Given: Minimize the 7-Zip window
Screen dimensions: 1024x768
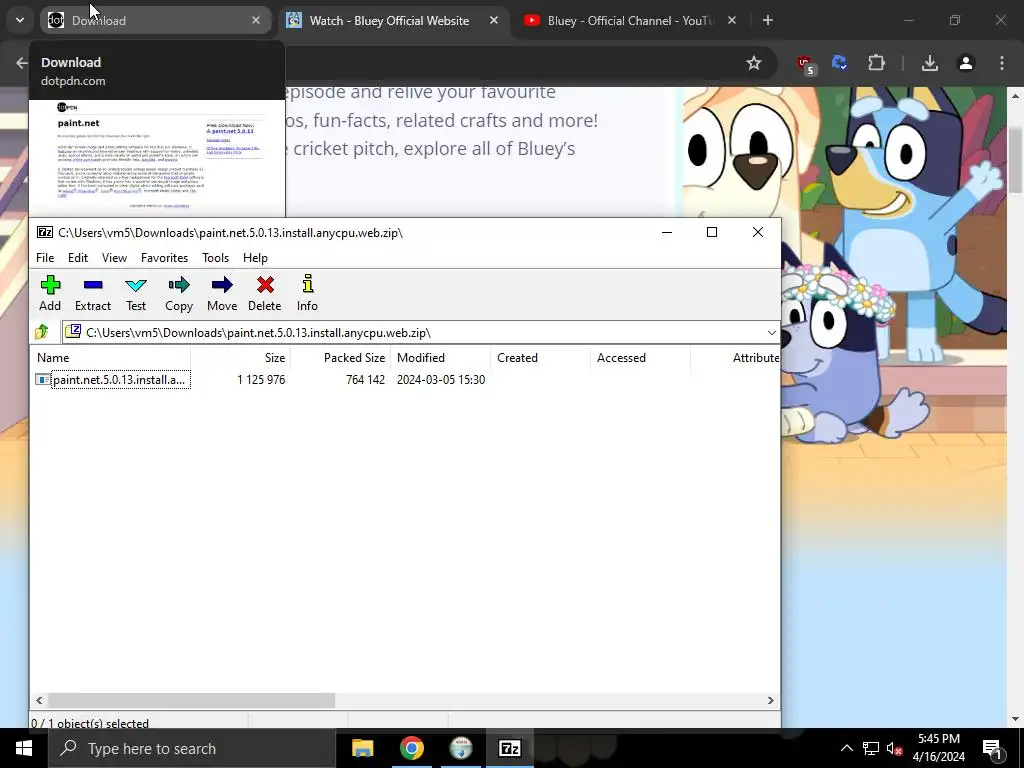Looking at the screenshot, I should pyautogui.click(x=667, y=232).
